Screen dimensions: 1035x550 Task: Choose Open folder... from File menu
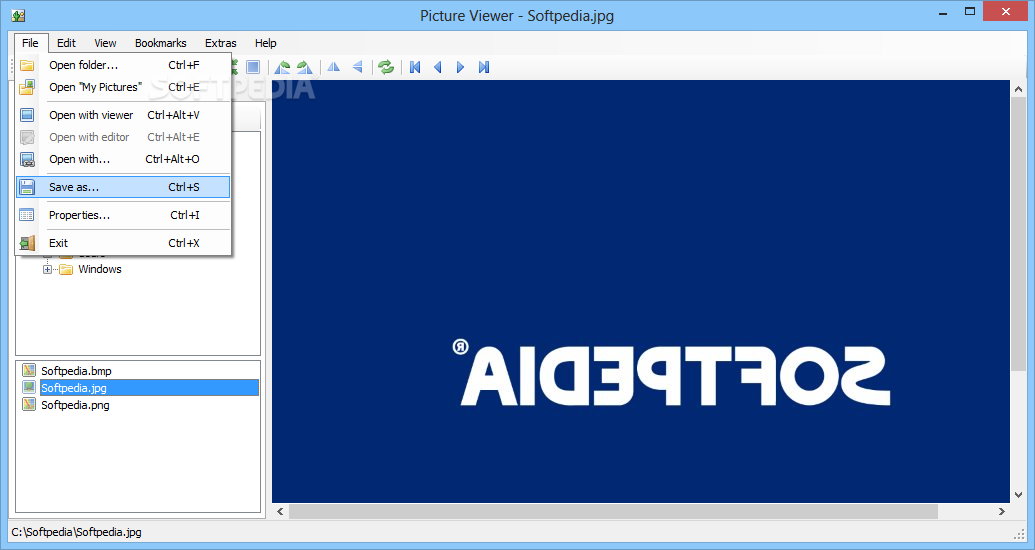(123, 65)
